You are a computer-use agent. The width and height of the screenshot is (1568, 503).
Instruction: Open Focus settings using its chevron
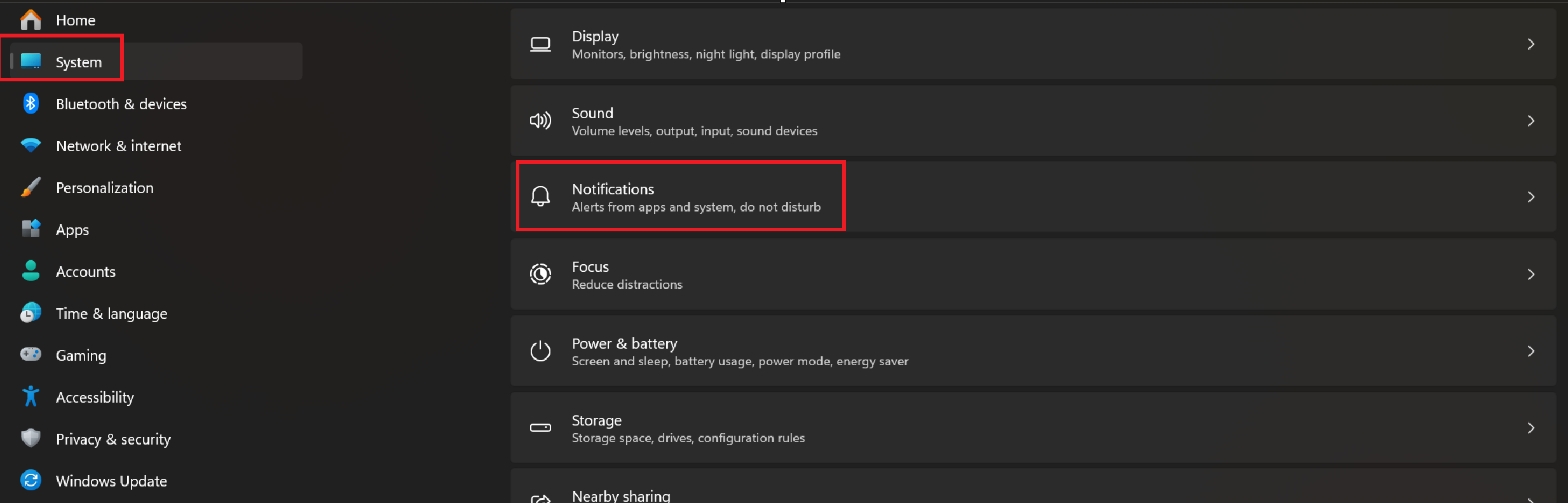tap(1531, 274)
